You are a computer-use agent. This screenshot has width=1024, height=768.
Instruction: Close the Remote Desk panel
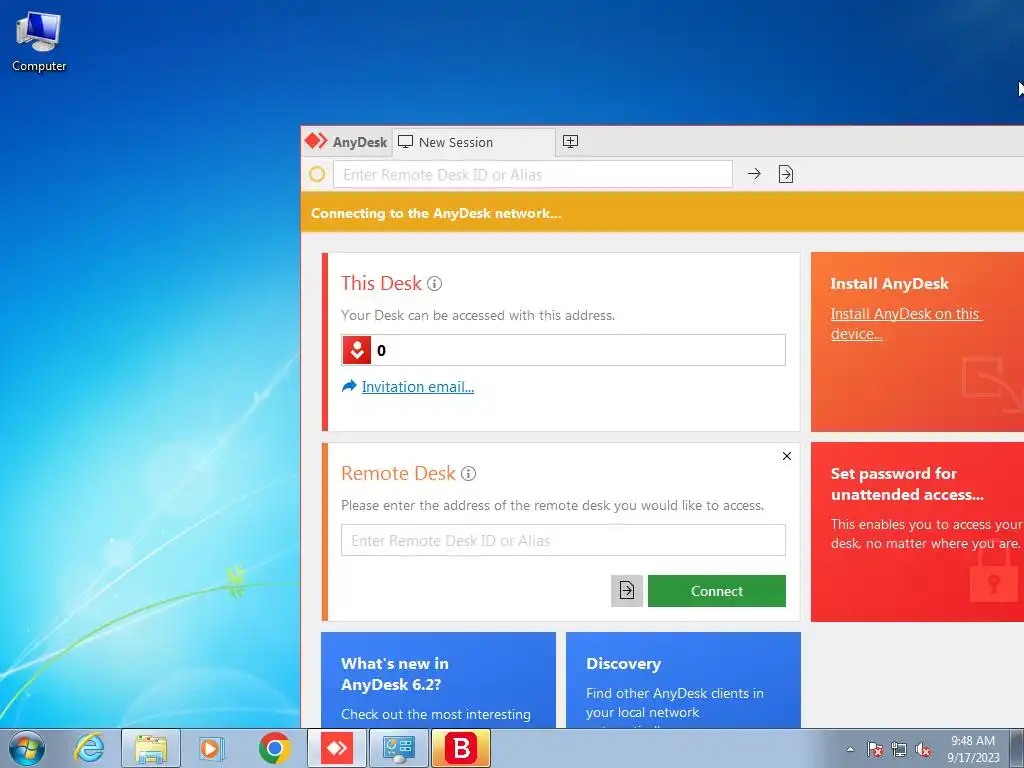787,456
